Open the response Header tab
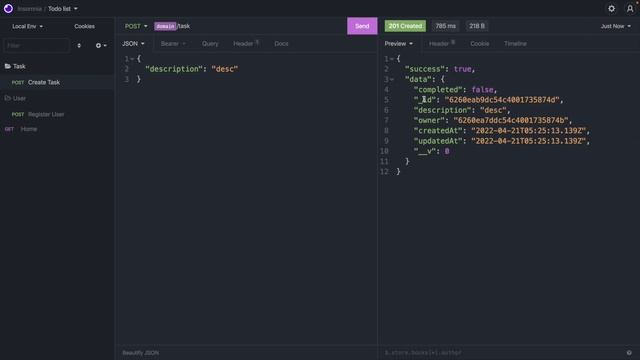 442,44
